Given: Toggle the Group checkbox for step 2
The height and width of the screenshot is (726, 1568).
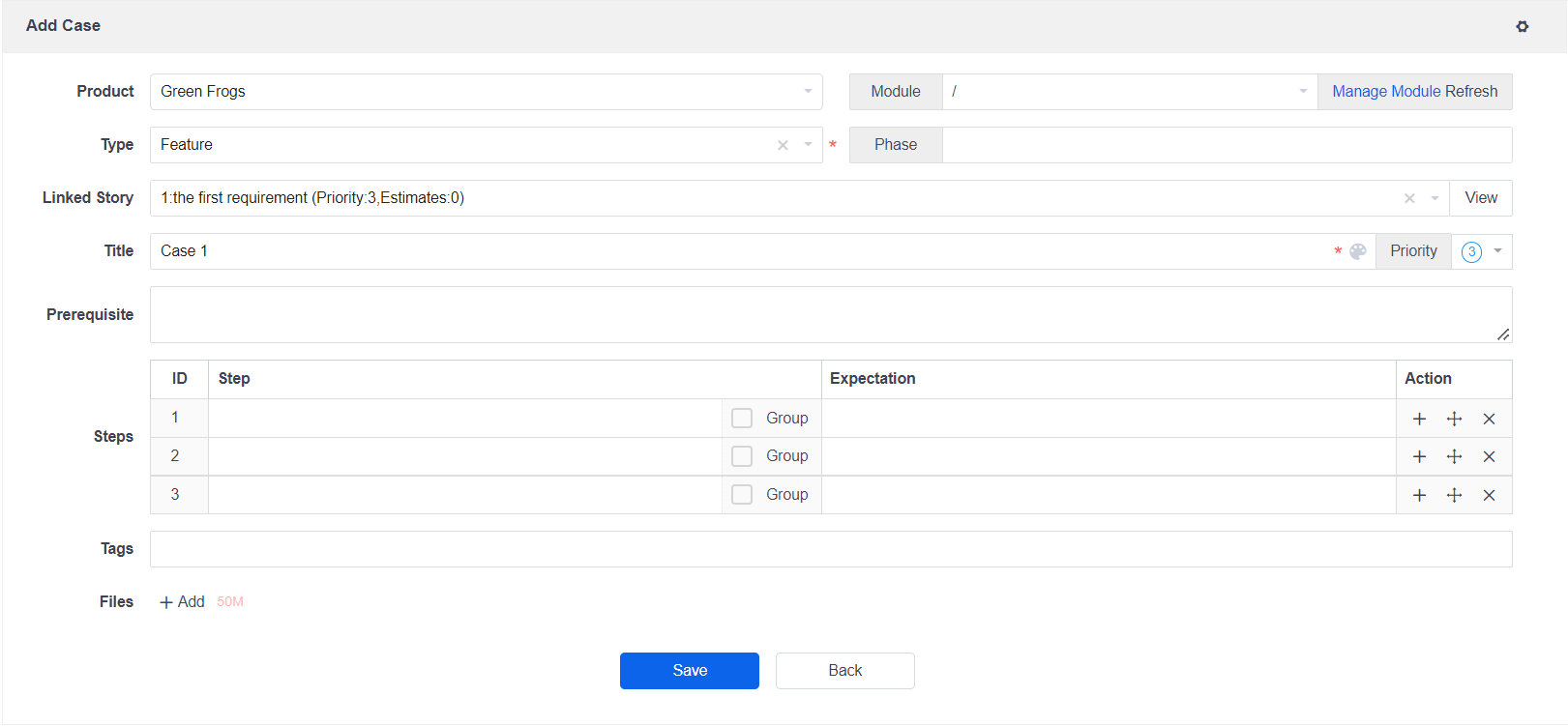Looking at the screenshot, I should coord(742,456).
